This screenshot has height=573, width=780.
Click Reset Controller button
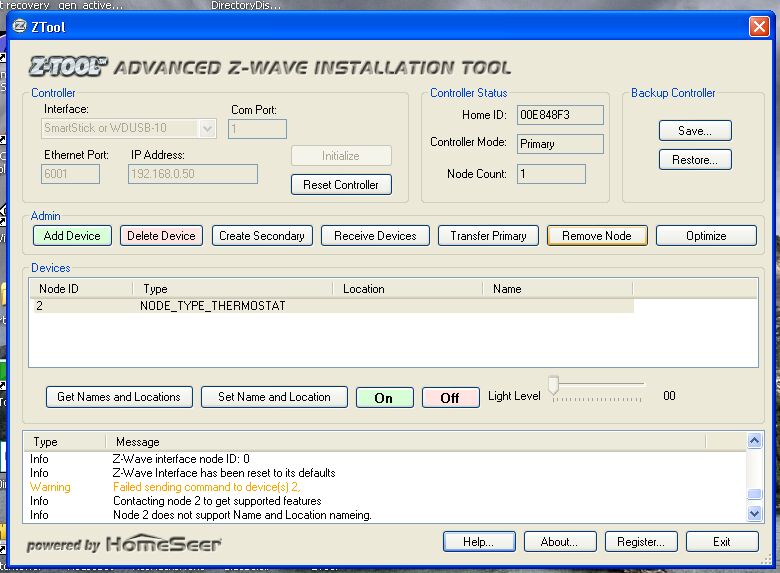tap(341, 185)
